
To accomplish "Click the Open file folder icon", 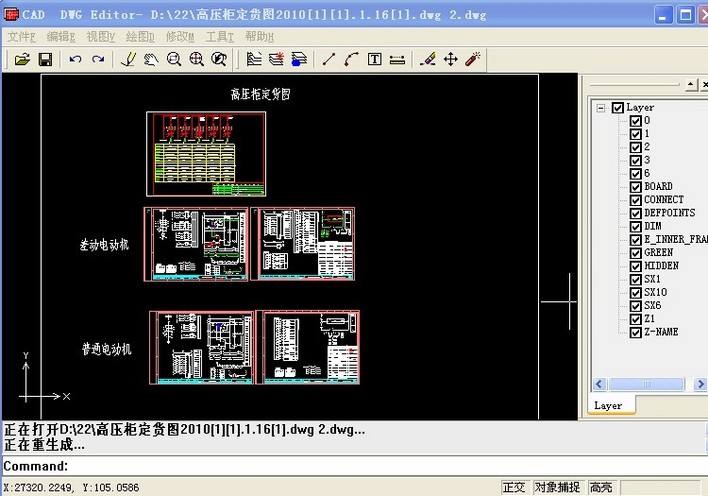I will [22, 59].
